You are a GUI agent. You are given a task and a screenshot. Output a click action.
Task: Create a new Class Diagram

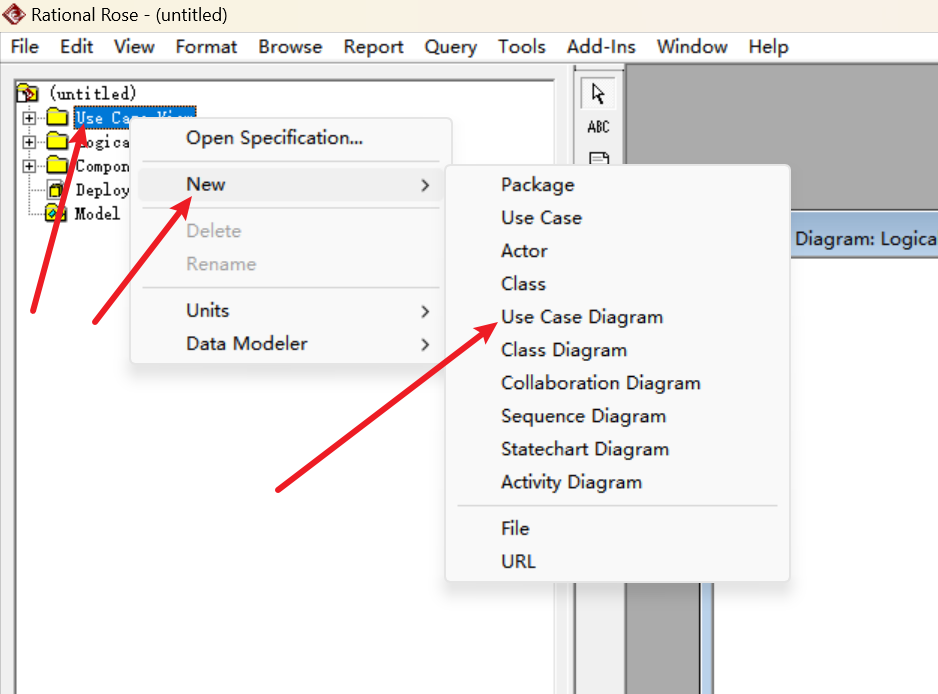[617, 350]
